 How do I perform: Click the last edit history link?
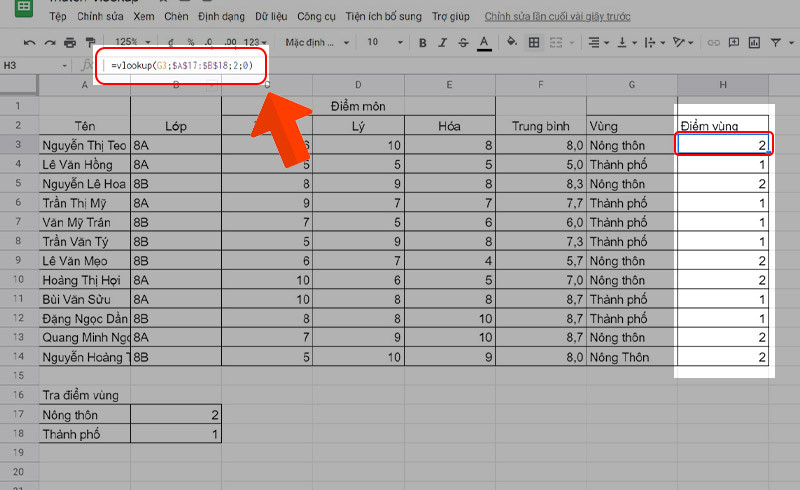(557, 16)
